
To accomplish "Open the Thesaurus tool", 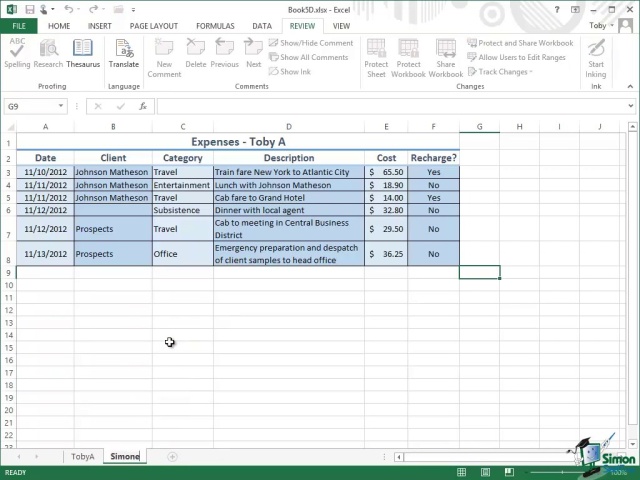I will pos(83,53).
